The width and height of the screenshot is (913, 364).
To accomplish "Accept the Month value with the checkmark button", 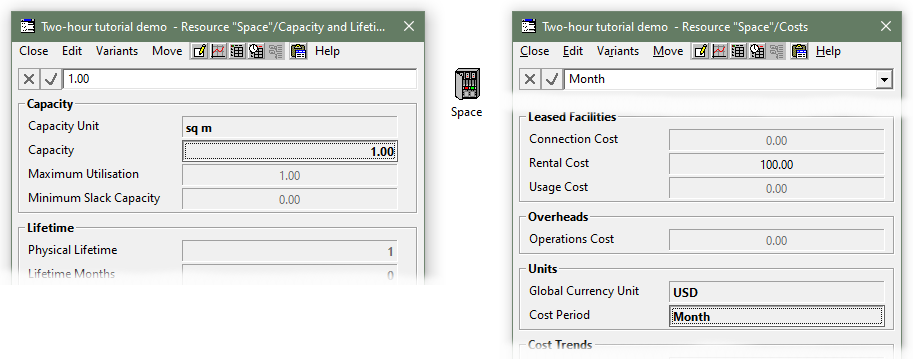I will (x=551, y=79).
